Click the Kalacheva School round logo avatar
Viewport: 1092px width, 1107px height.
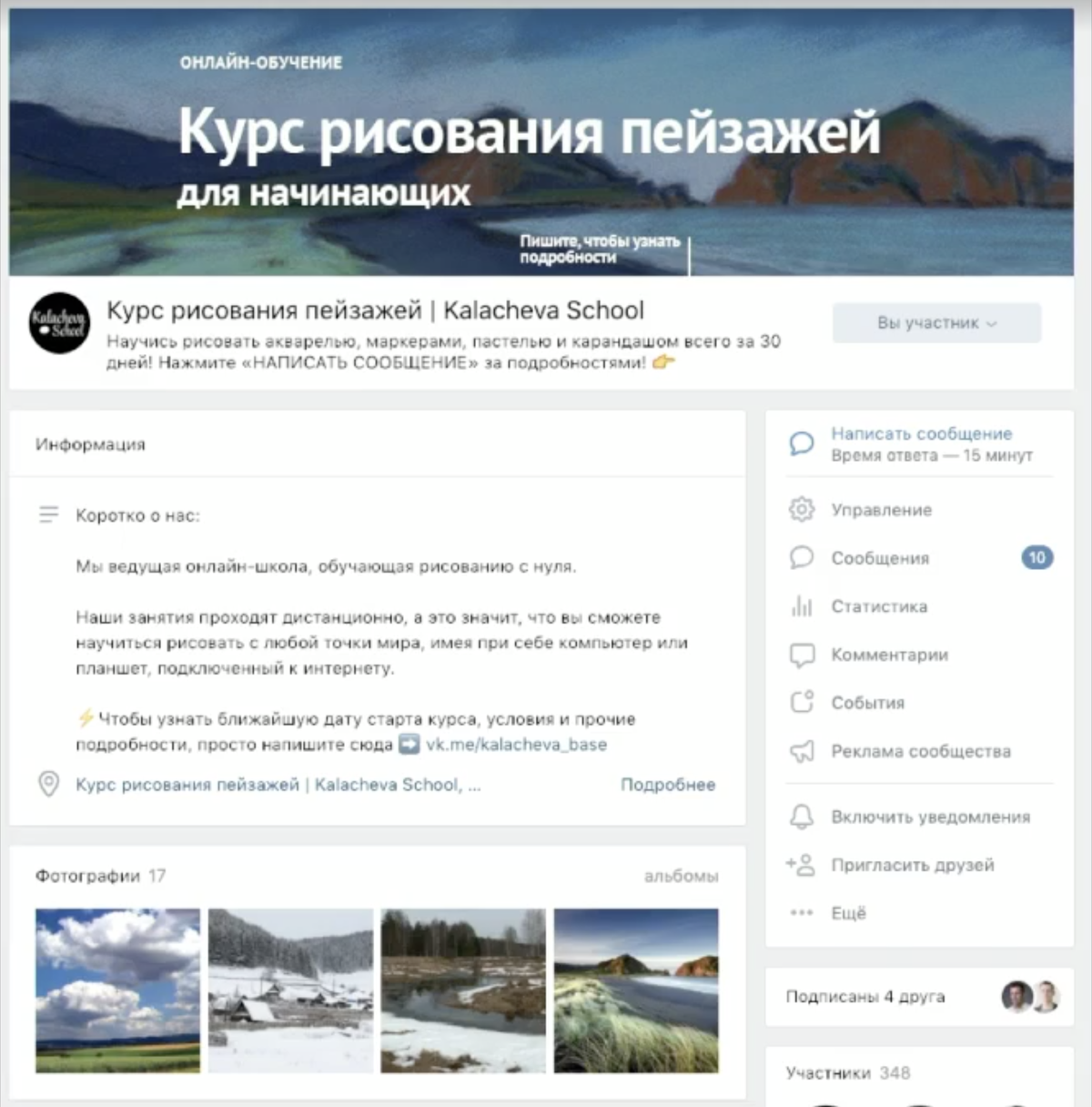click(60, 323)
